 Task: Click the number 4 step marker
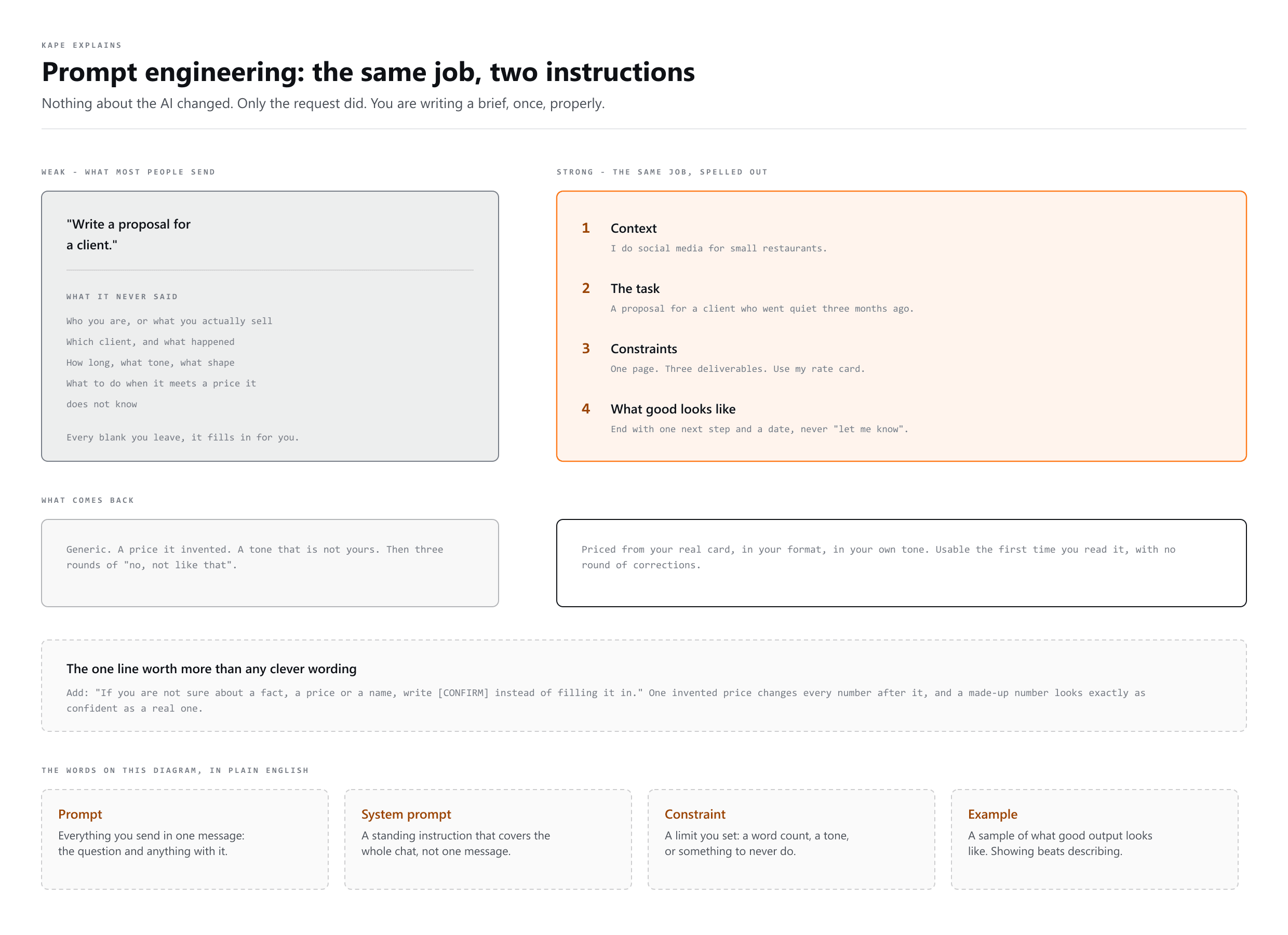585,408
